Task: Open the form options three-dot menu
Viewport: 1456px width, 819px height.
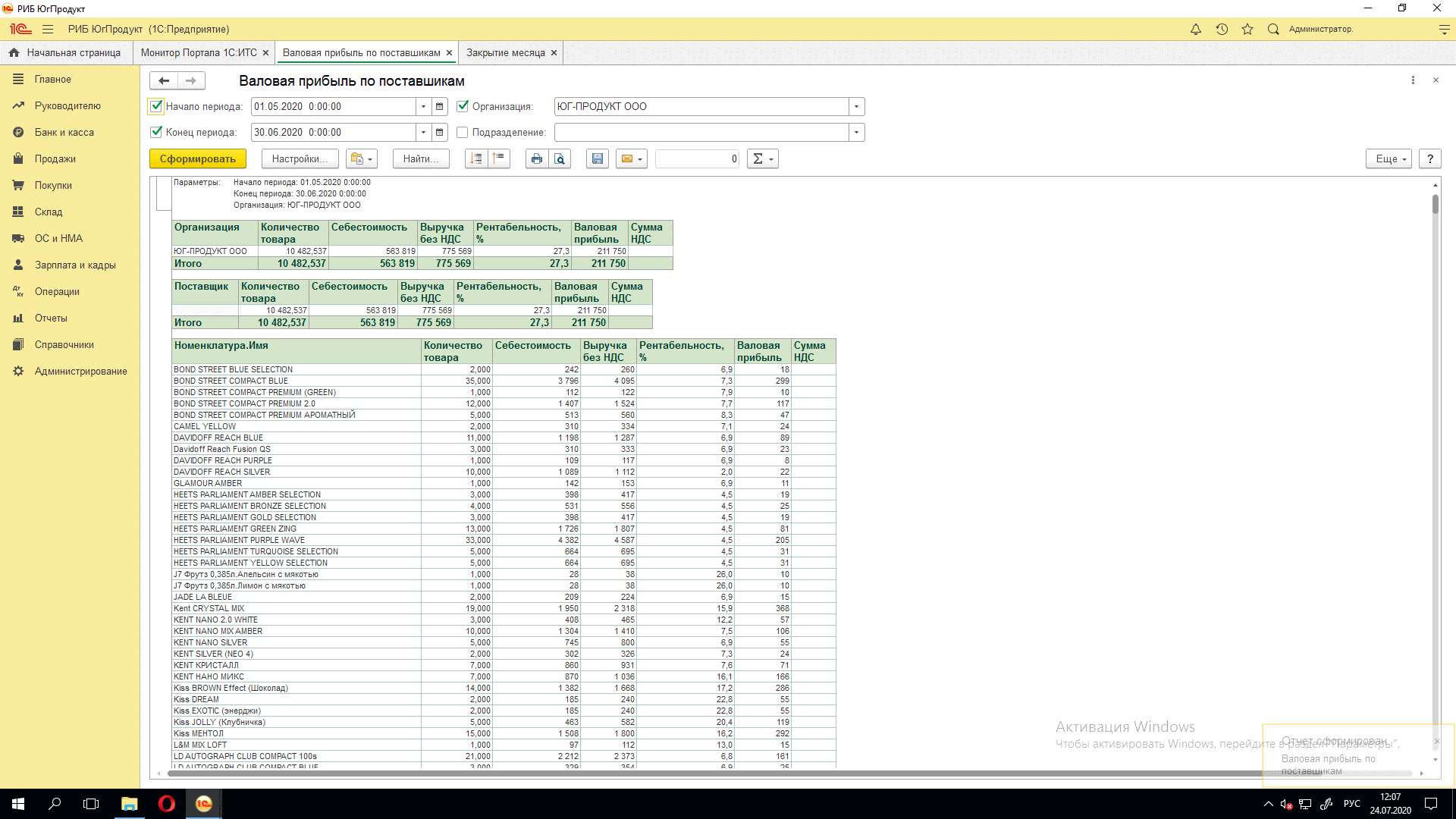Action: [x=1413, y=80]
